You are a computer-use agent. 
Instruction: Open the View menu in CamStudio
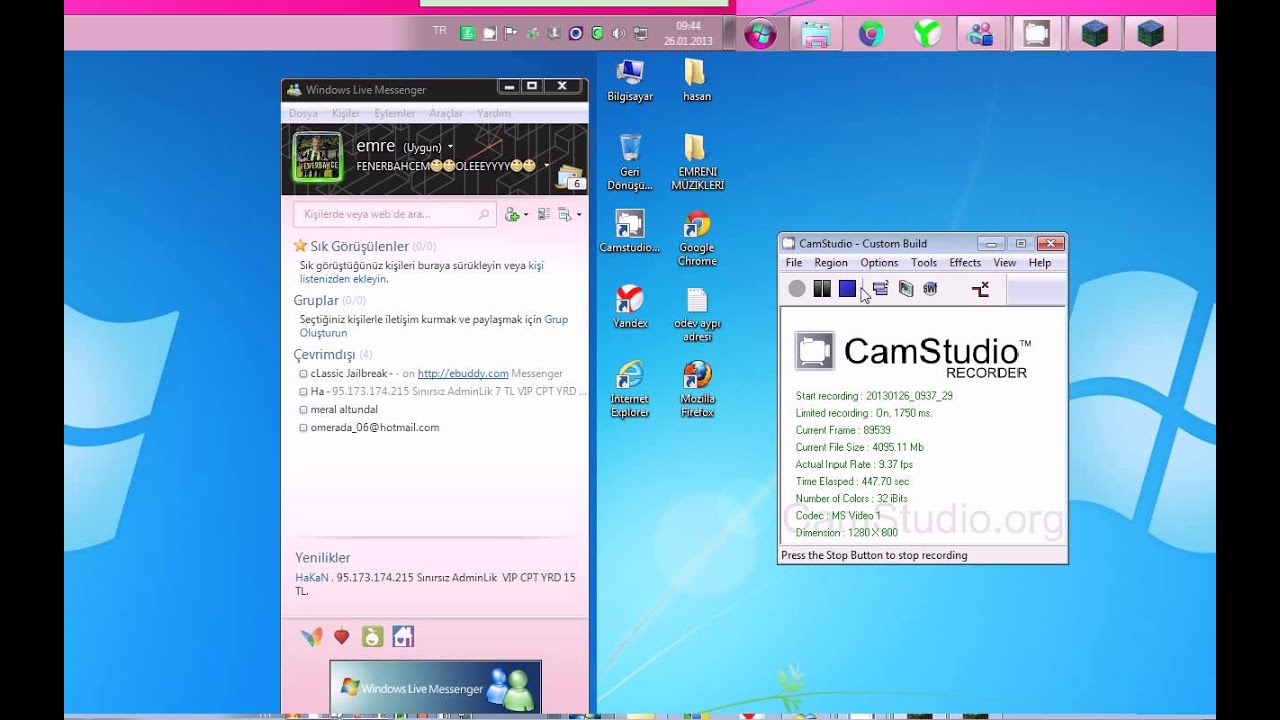(1005, 263)
